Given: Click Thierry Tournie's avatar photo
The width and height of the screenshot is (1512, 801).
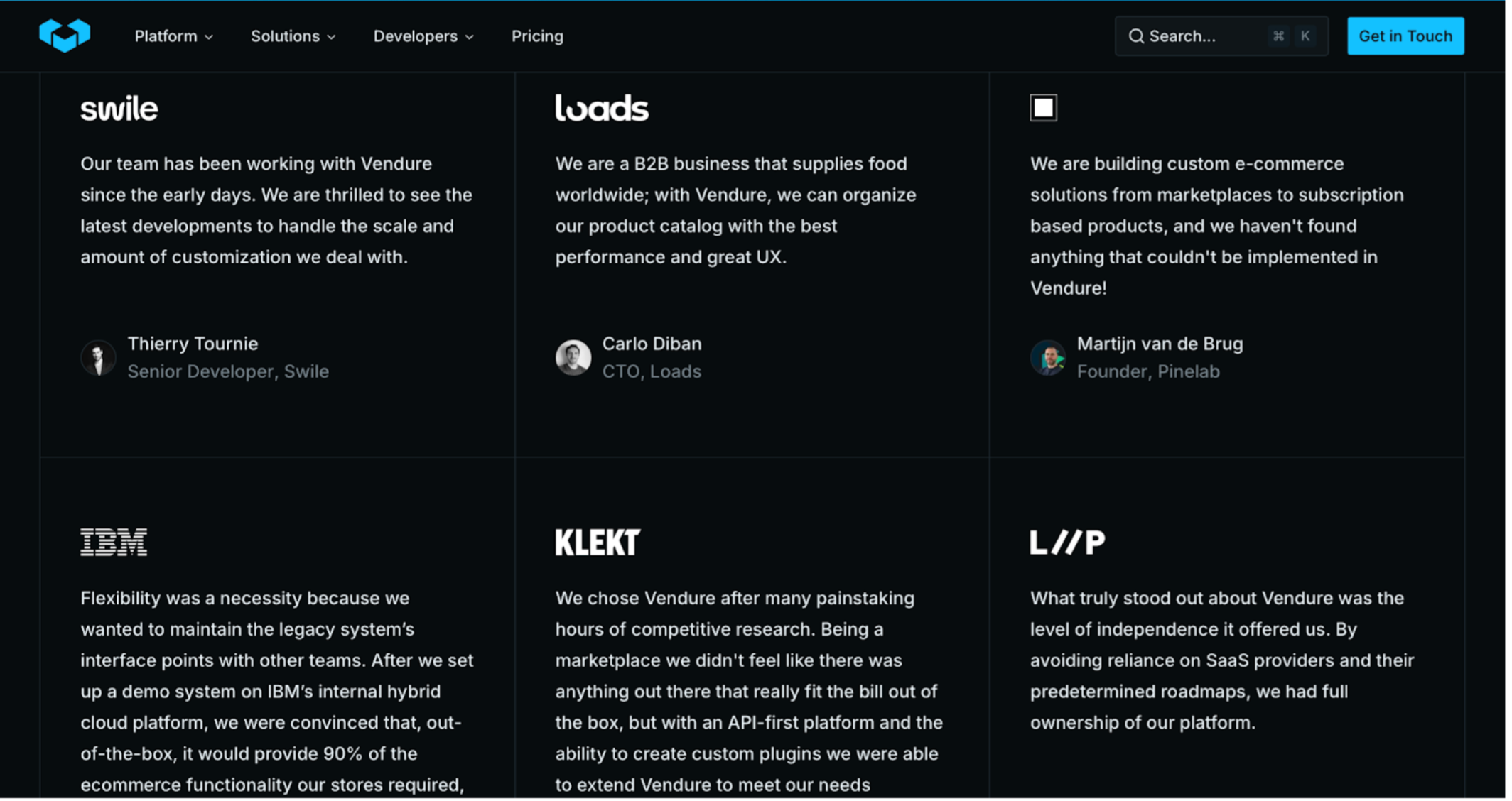Looking at the screenshot, I should click(98, 357).
